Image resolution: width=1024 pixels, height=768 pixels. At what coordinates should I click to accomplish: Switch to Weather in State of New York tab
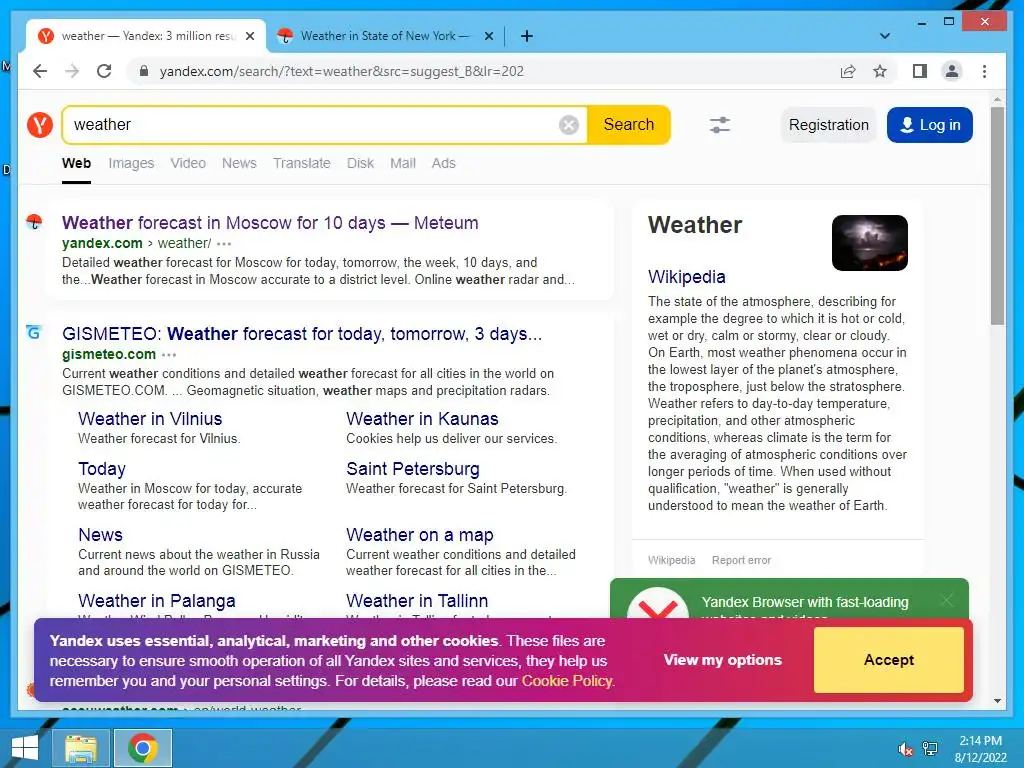pyautogui.click(x=385, y=36)
